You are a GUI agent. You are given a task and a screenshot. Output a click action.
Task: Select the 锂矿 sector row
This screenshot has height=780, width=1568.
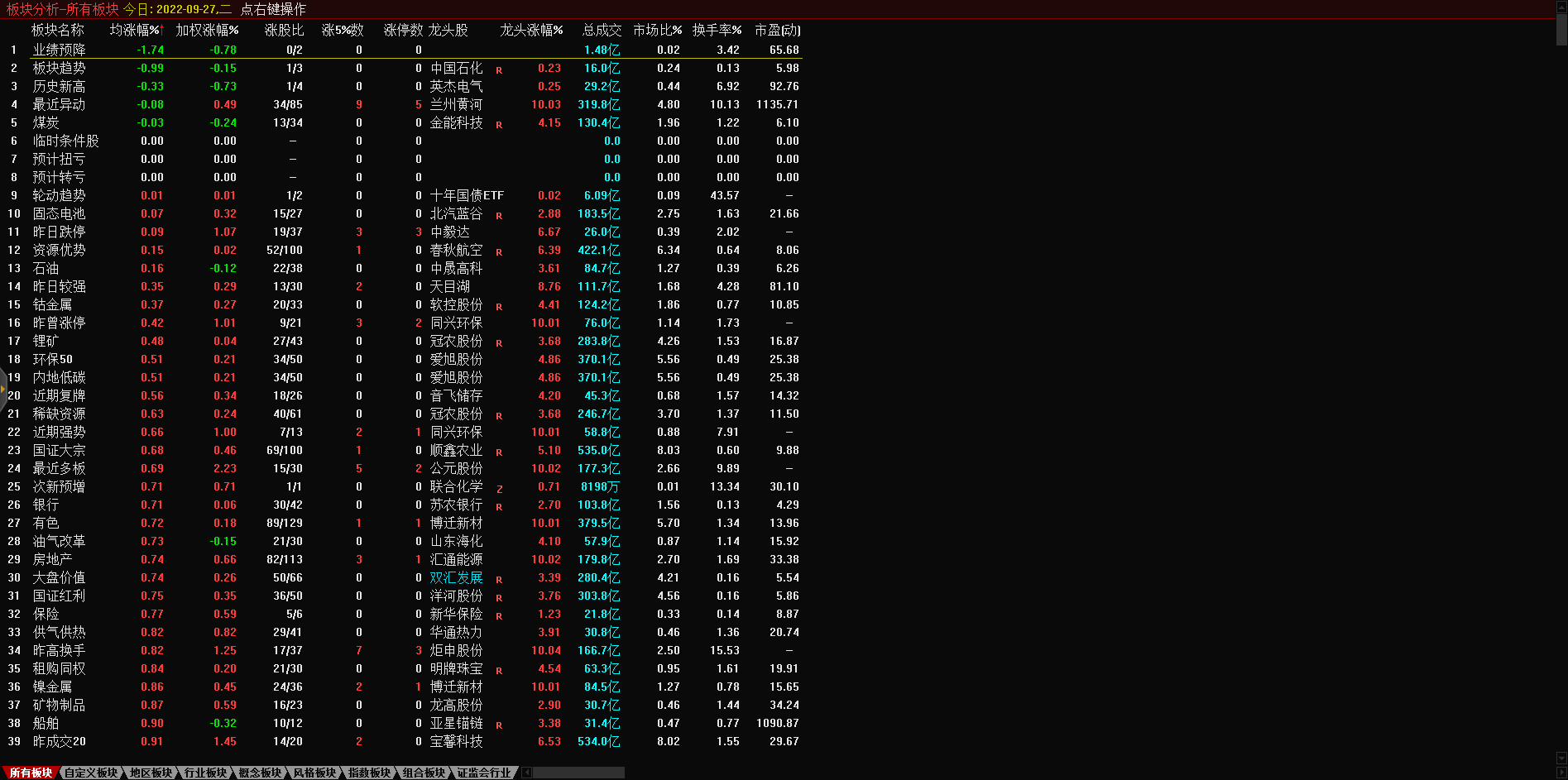tap(46, 341)
